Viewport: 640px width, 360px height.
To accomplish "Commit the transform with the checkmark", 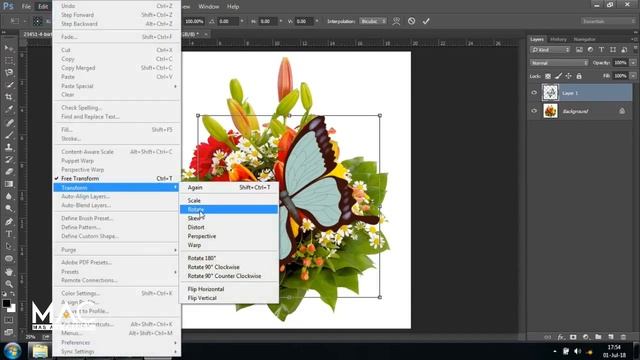I will click(426, 21).
